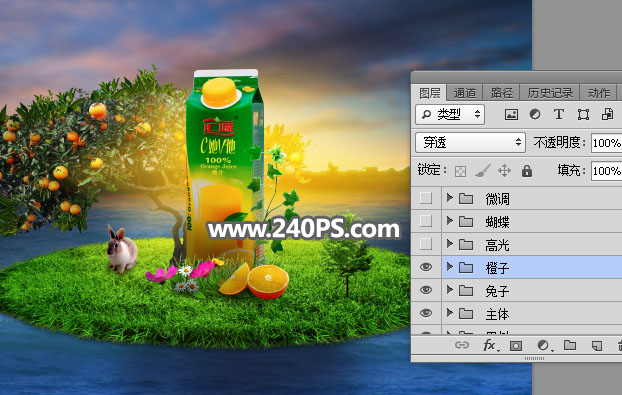
Task: Click the layers panel bottom resize grip
Action: (534, 358)
